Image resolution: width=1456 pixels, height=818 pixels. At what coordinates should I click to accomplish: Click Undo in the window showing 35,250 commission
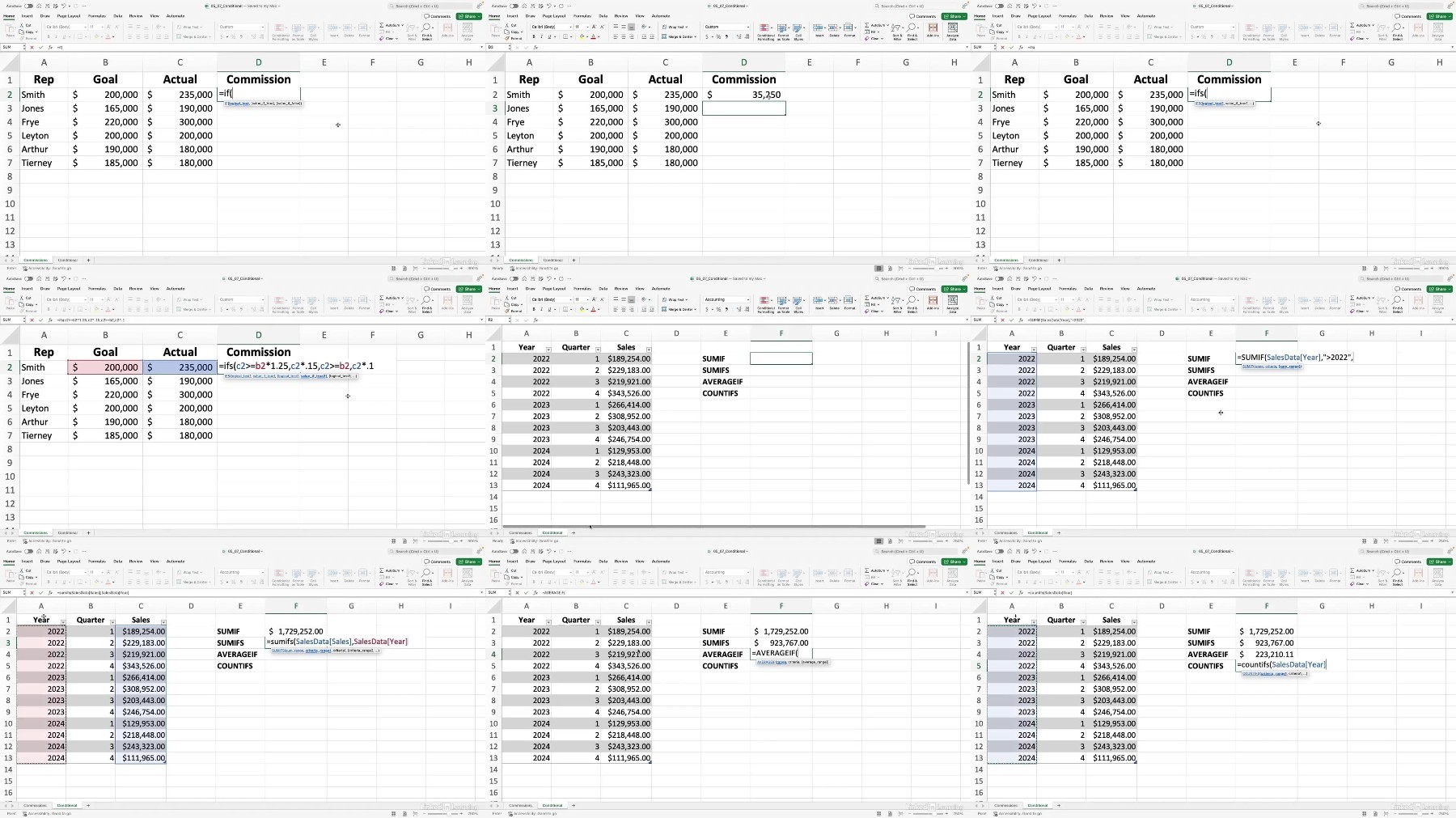(548, 6)
